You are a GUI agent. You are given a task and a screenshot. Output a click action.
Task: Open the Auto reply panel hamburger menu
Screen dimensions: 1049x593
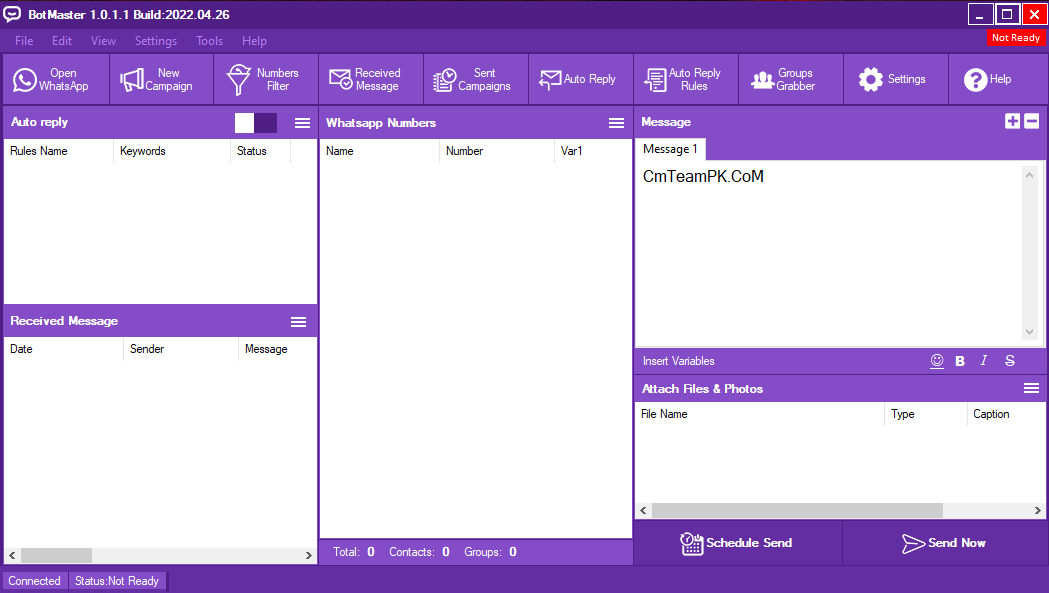click(x=302, y=122)
